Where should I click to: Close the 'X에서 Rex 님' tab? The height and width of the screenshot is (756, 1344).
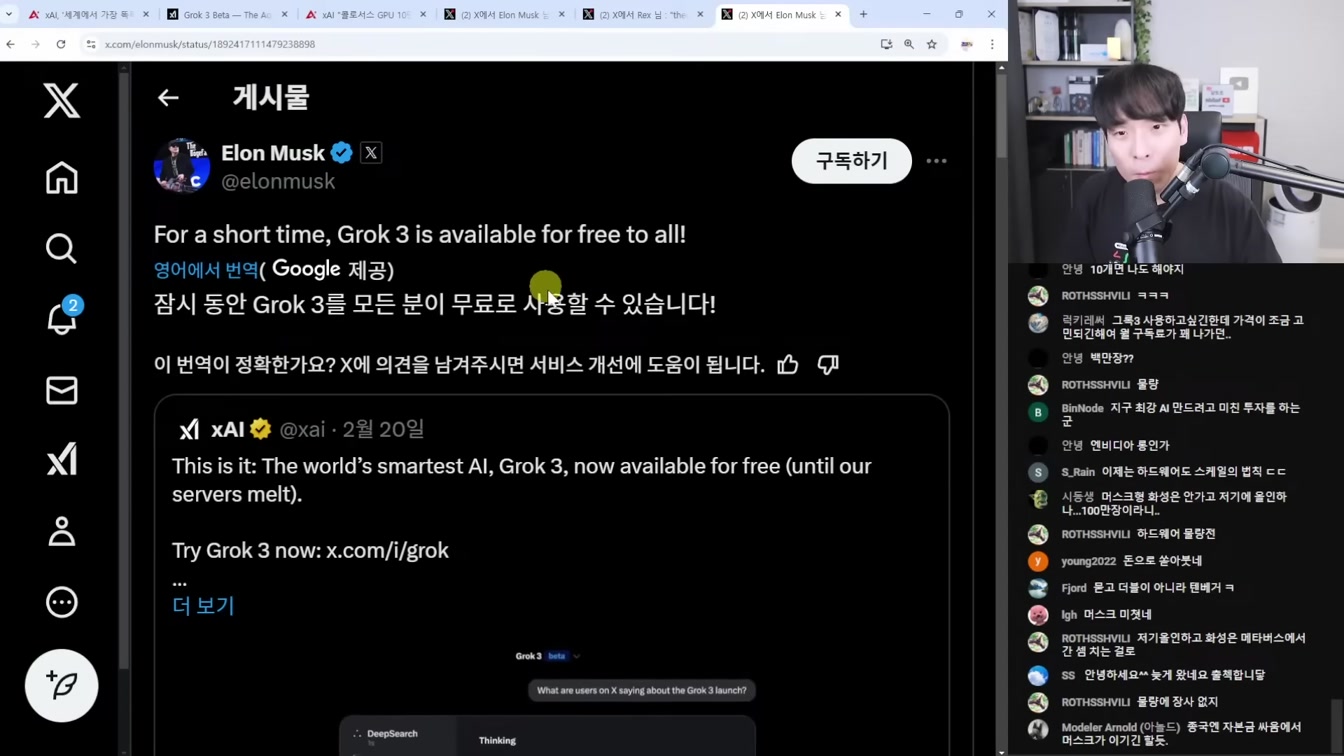[700, 14]
